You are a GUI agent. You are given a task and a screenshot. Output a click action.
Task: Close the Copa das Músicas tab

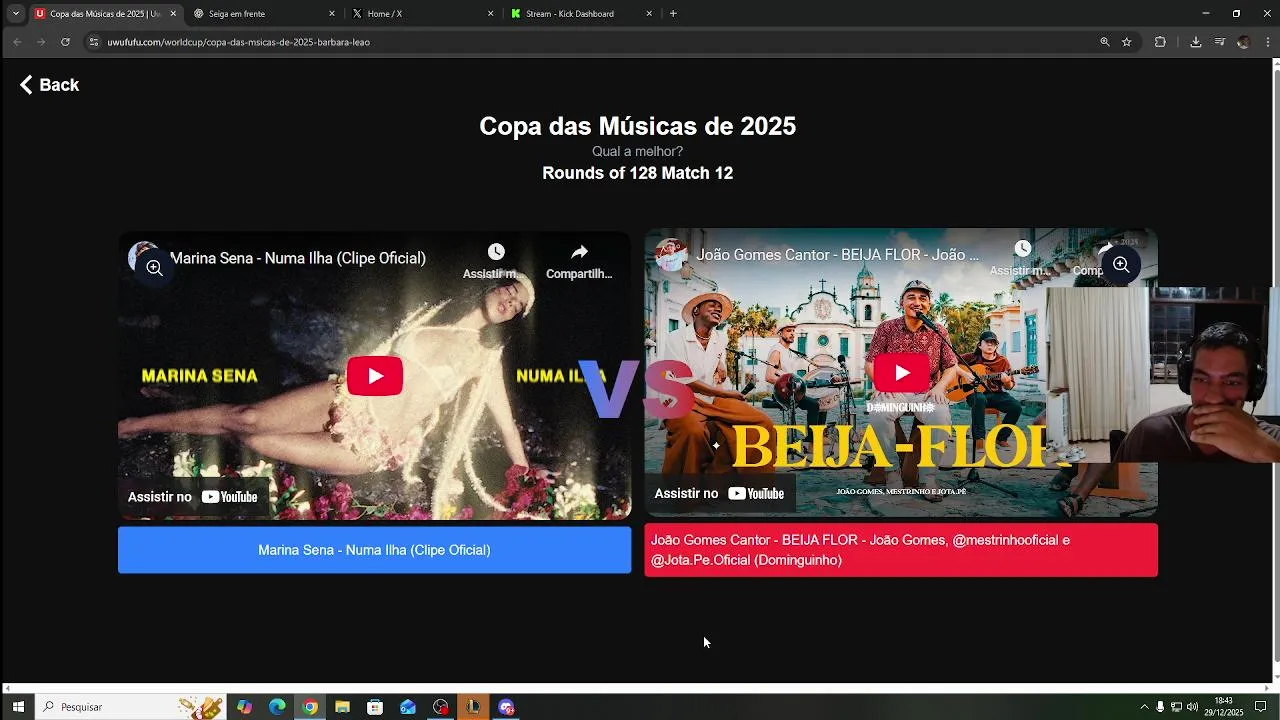[x=173, y=14]
